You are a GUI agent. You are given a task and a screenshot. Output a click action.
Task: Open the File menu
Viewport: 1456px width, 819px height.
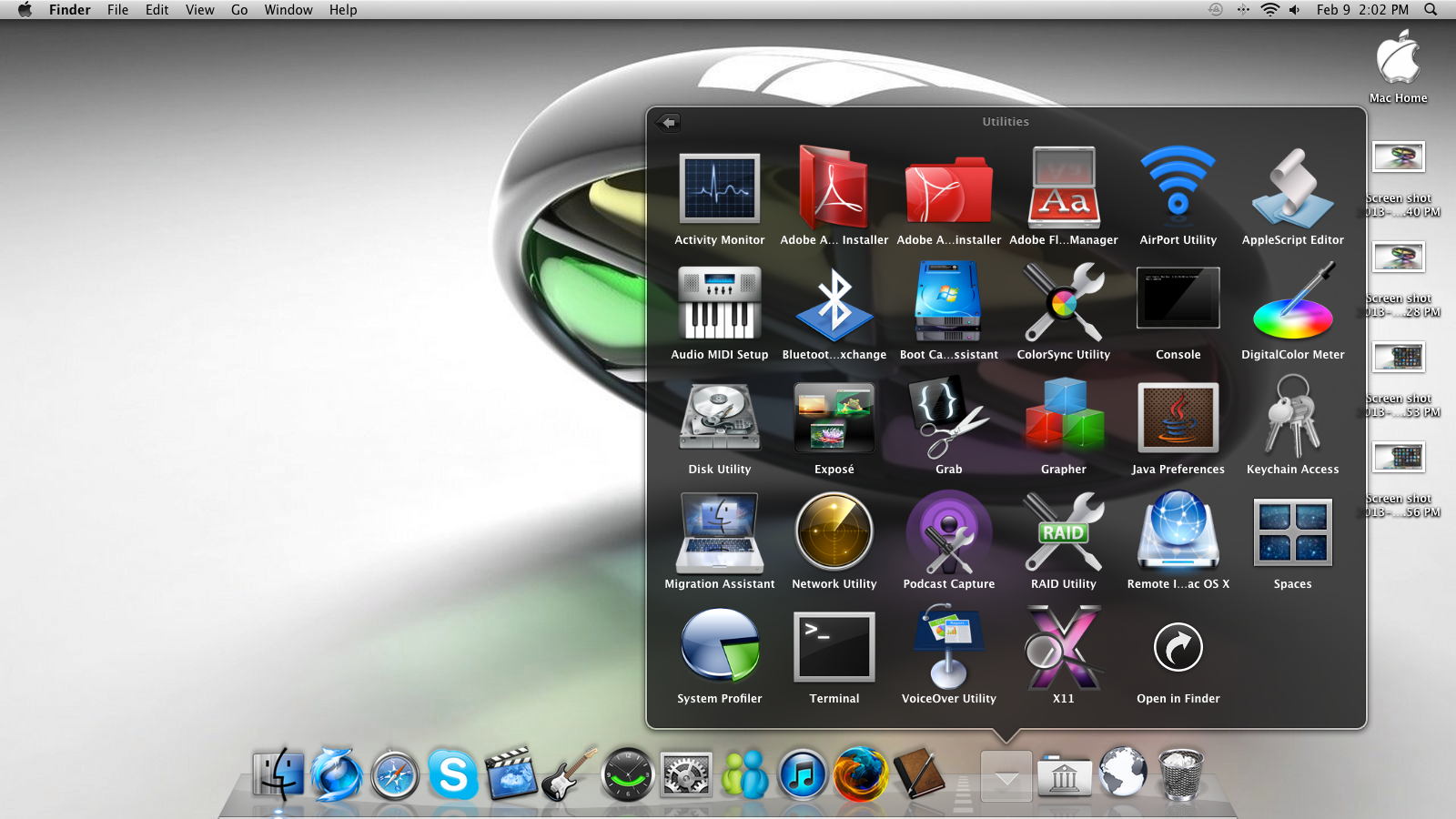coord(117,10)
